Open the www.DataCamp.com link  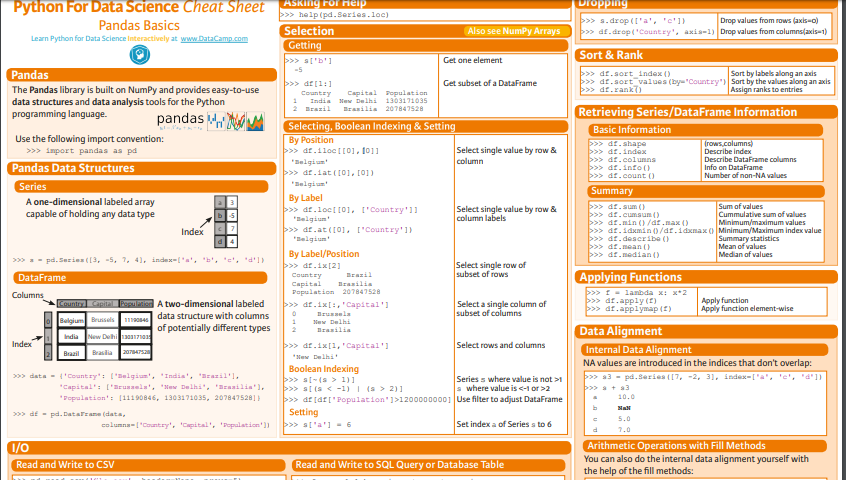pos(214,39)
